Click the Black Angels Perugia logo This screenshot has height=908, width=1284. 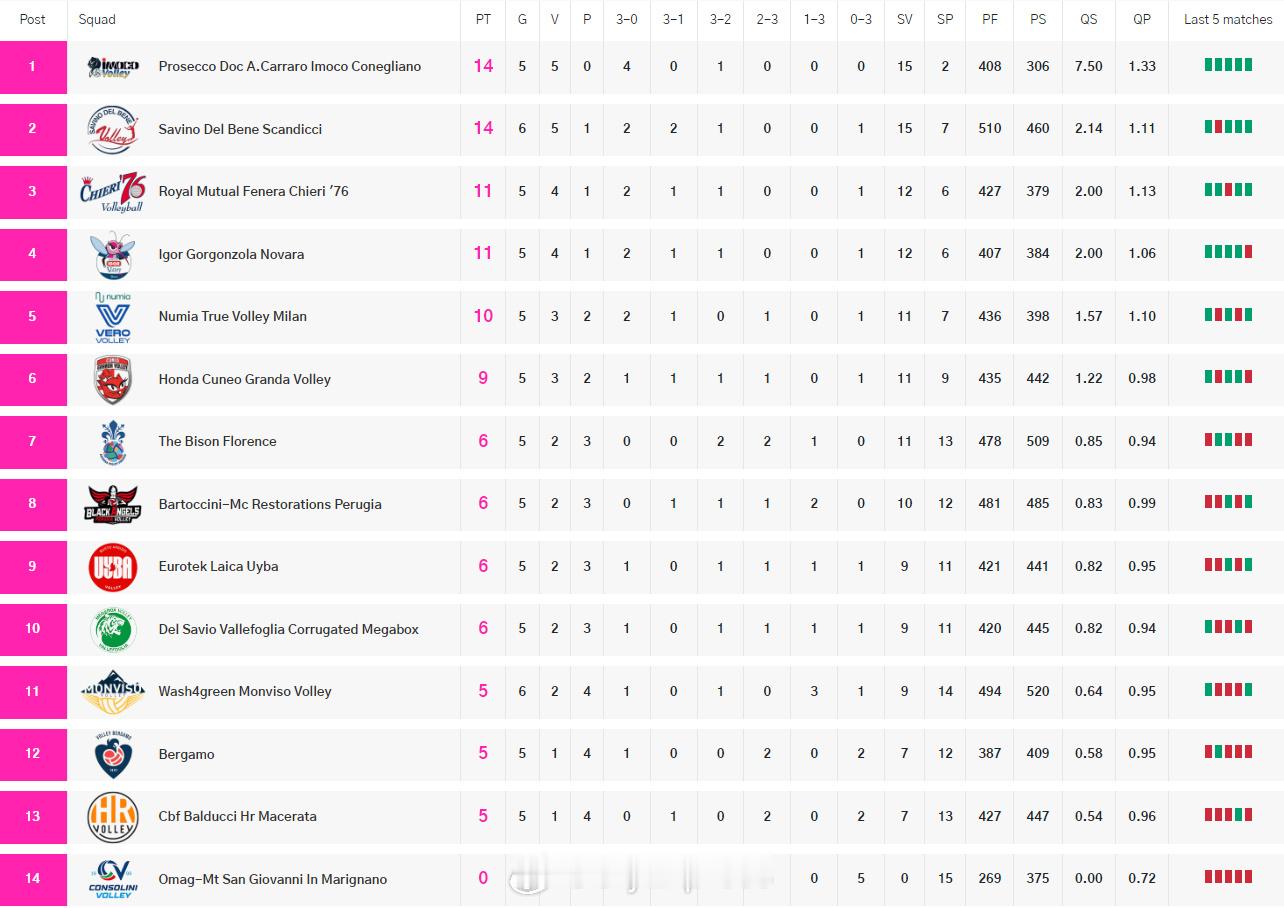click(113, 504)
